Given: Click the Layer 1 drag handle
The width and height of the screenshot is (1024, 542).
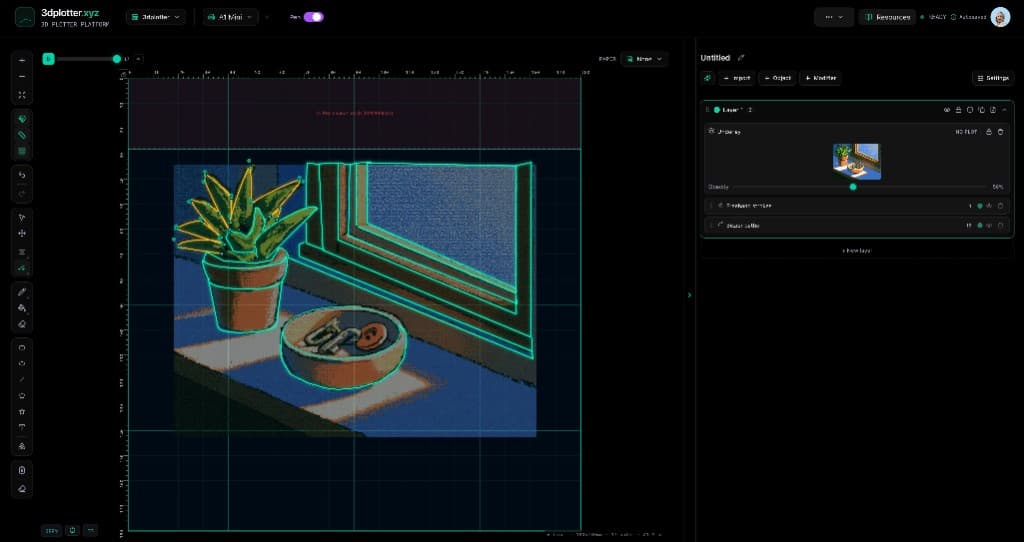Looking at the screenshot, I should tap(707, 110).
